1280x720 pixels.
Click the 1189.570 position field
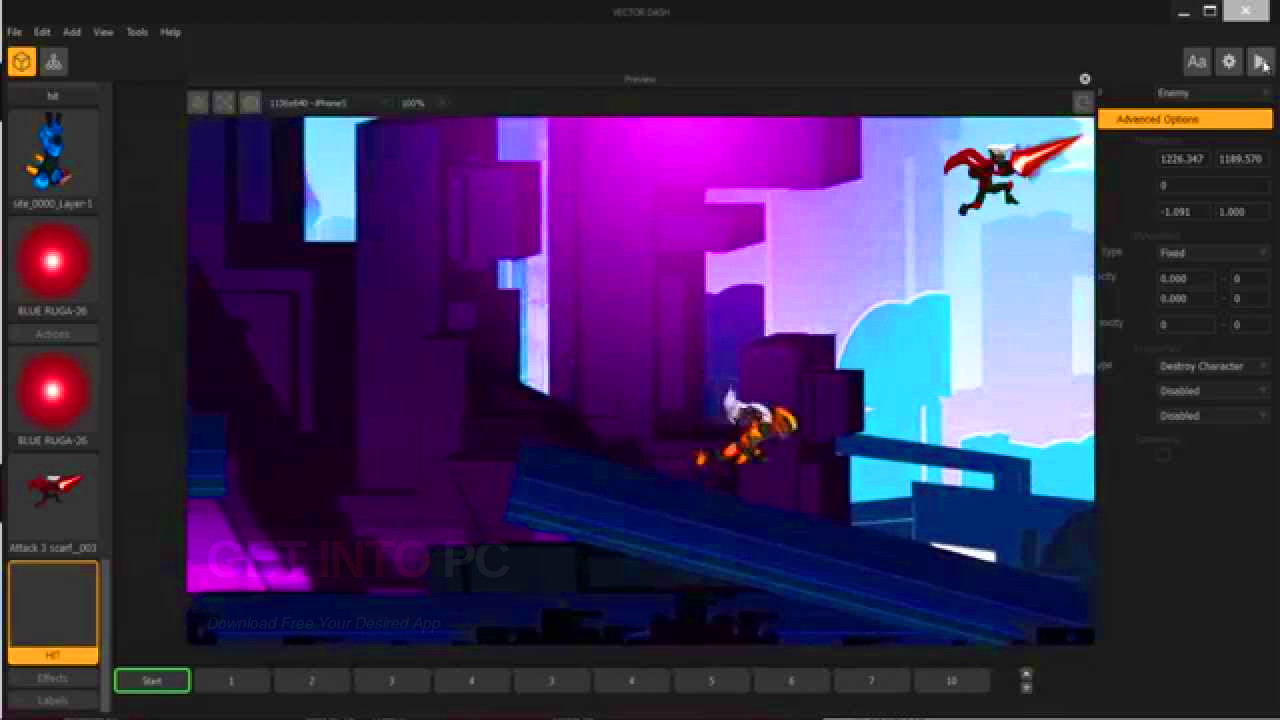[x=1241, y=159]
